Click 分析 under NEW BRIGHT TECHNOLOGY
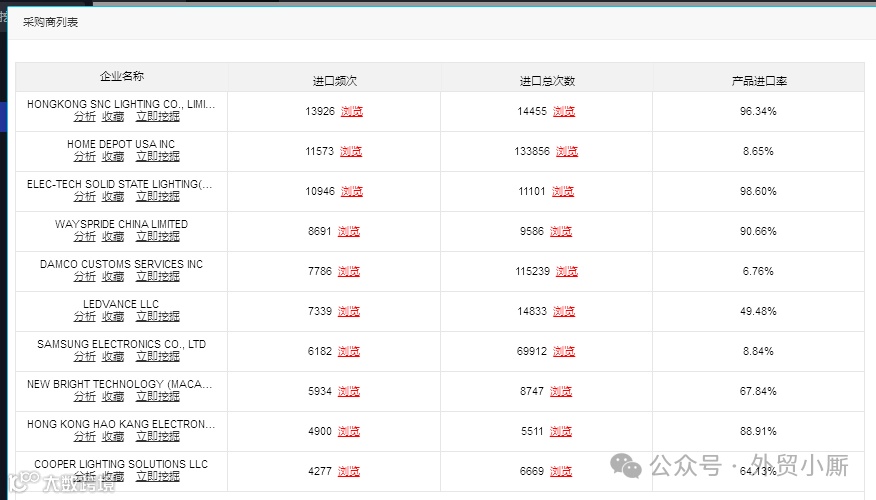The height and width of the screenshot is (500, 876). pyautogui.click(x=84, y=396)
